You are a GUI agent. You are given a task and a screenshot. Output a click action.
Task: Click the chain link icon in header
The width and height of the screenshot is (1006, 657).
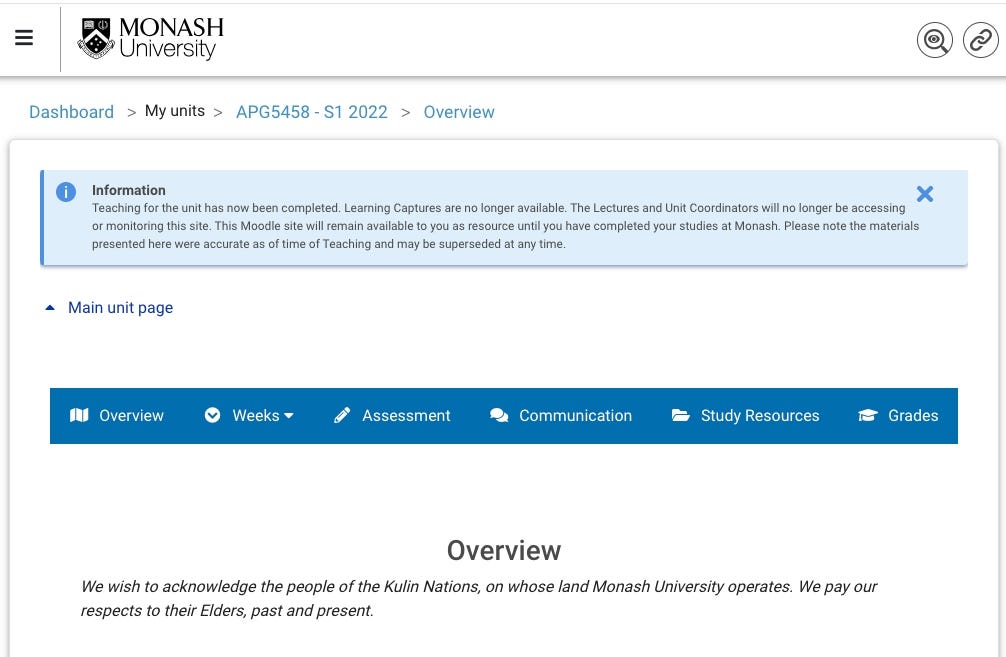tap(980, 40)
